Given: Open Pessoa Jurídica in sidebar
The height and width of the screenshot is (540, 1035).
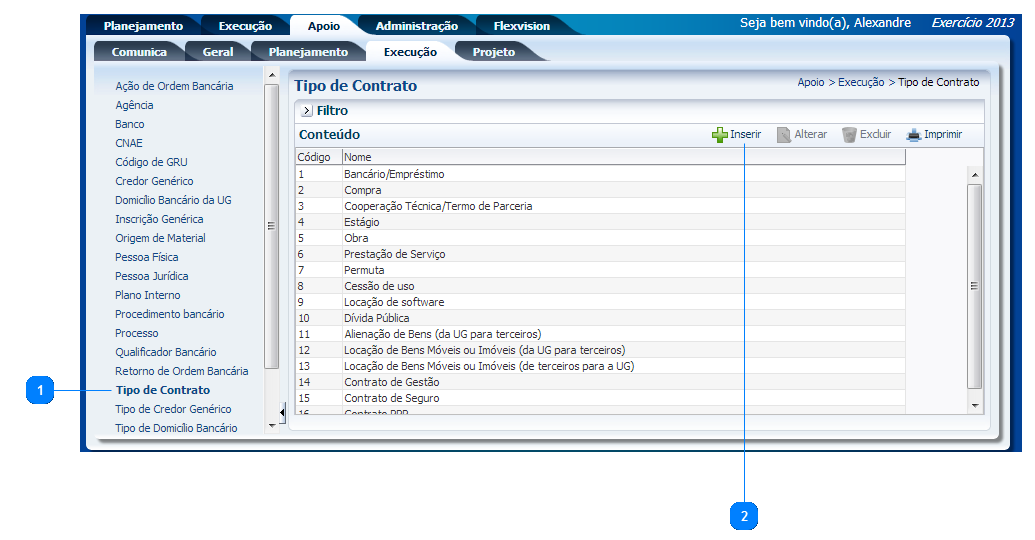Looking at the screenshot, I should tap(151, 276).
